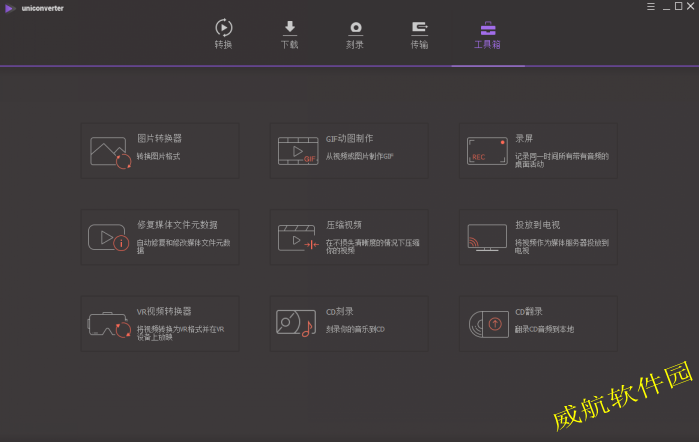Minimize the uniconverter window
The image size is (699, 442).
(665, 7)
